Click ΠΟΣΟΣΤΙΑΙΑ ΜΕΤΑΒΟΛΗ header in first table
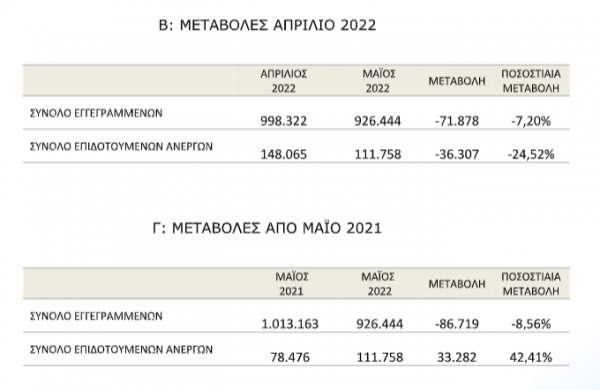Screen dimensions: 600x390 531,81
